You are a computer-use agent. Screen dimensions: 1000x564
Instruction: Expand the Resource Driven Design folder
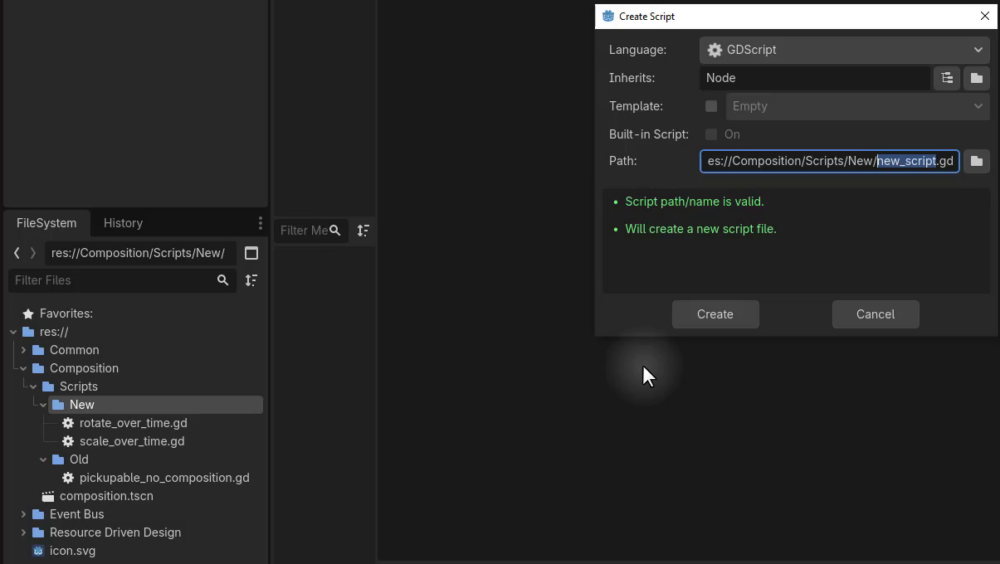click(24, 532)
